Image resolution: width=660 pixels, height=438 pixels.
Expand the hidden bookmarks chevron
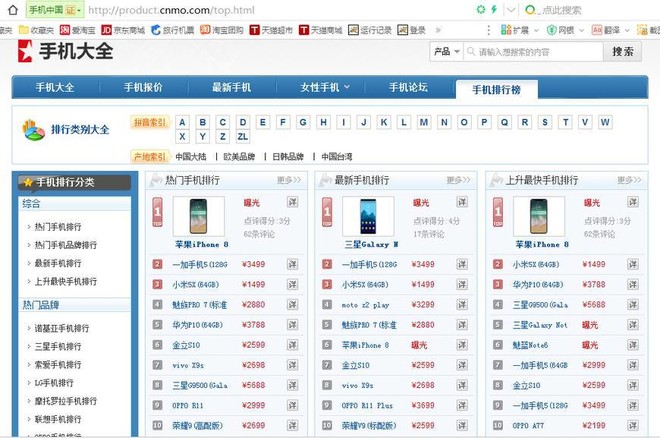point(438,30)
